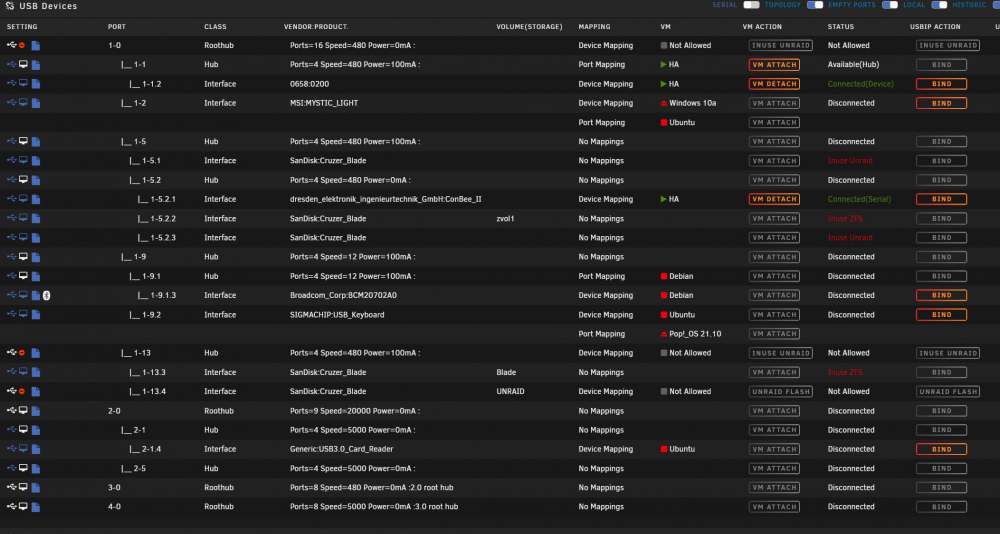
Task: Click VM DETACH for the ConBee_II row
Action: (x=774, y=199)
